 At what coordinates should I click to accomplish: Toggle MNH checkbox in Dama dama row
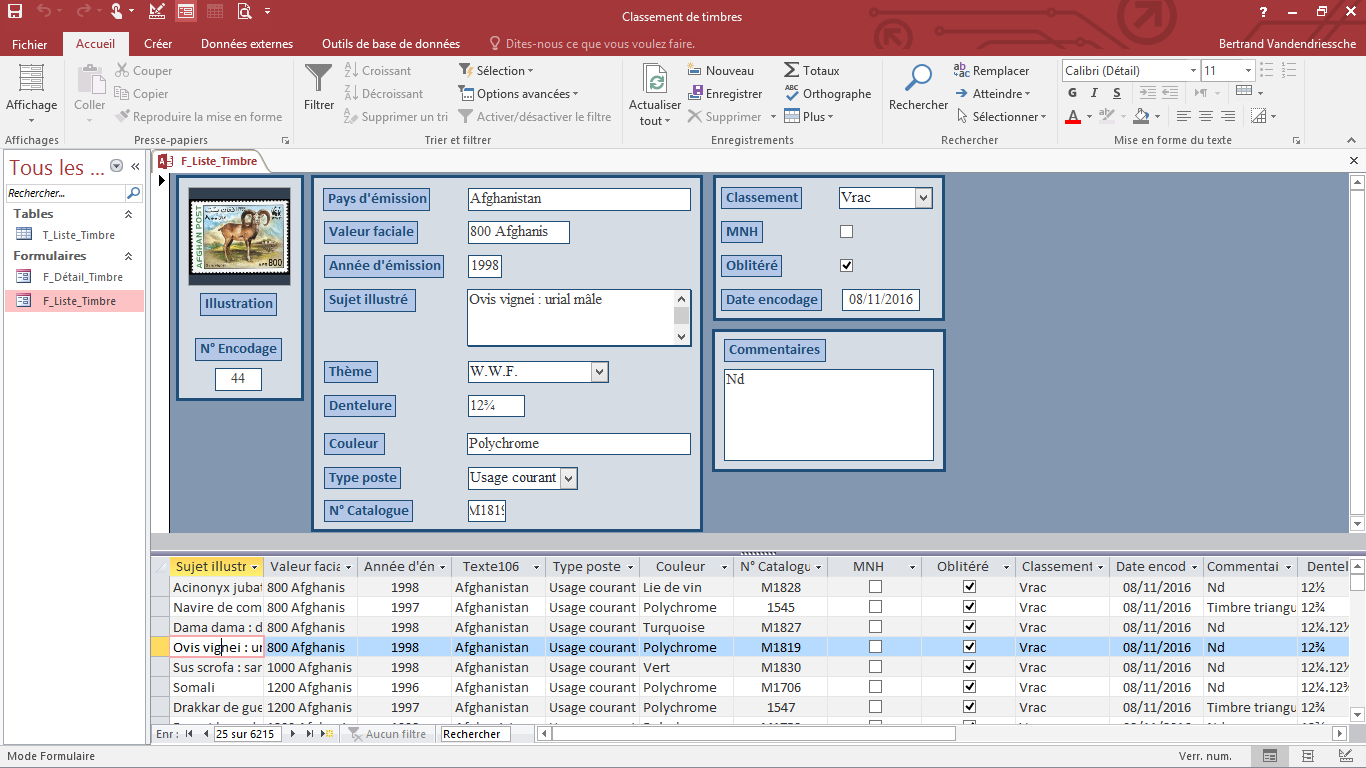tap(875, 627)
